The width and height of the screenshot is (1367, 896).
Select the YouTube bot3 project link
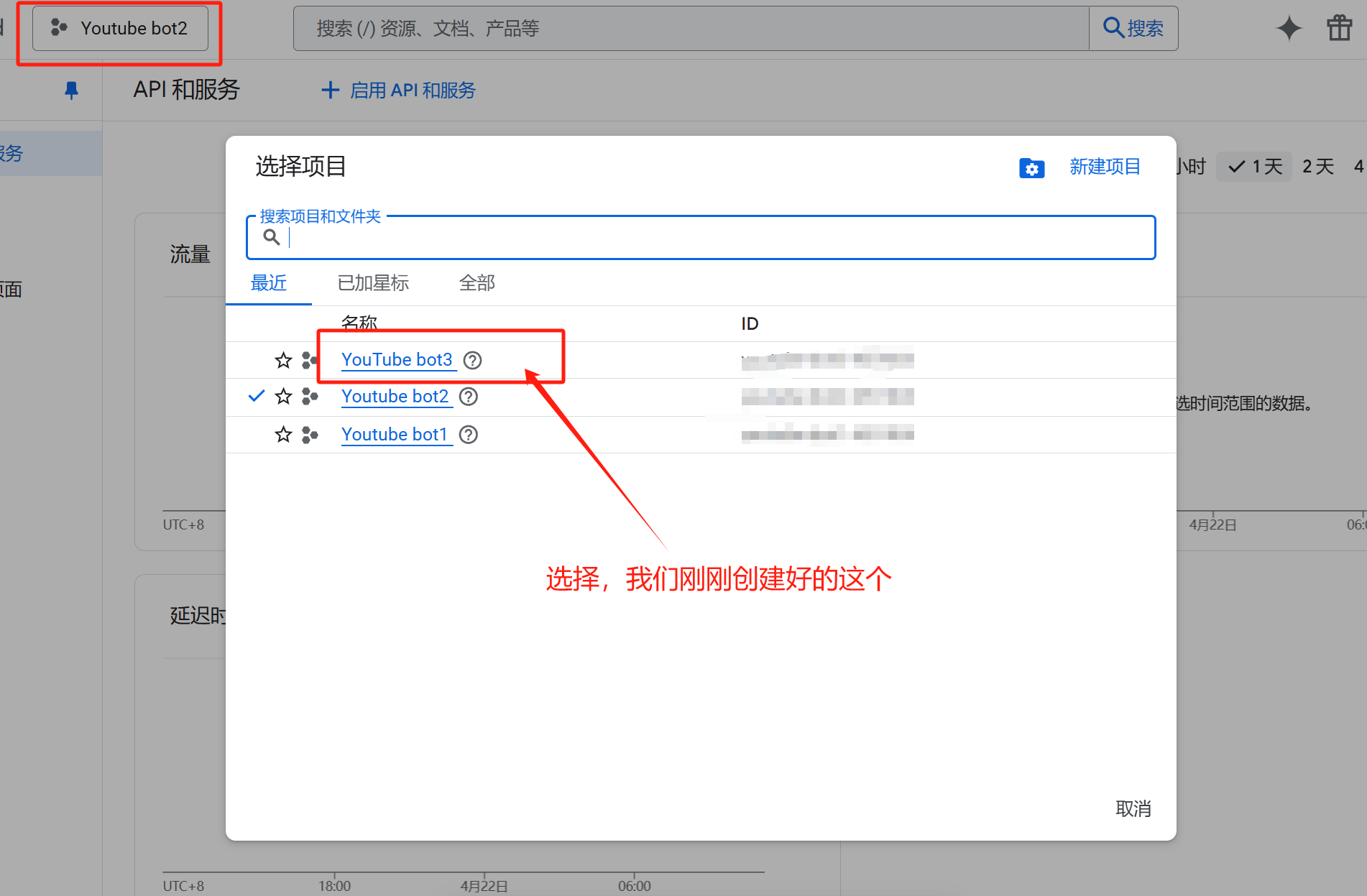click(397, 360)
